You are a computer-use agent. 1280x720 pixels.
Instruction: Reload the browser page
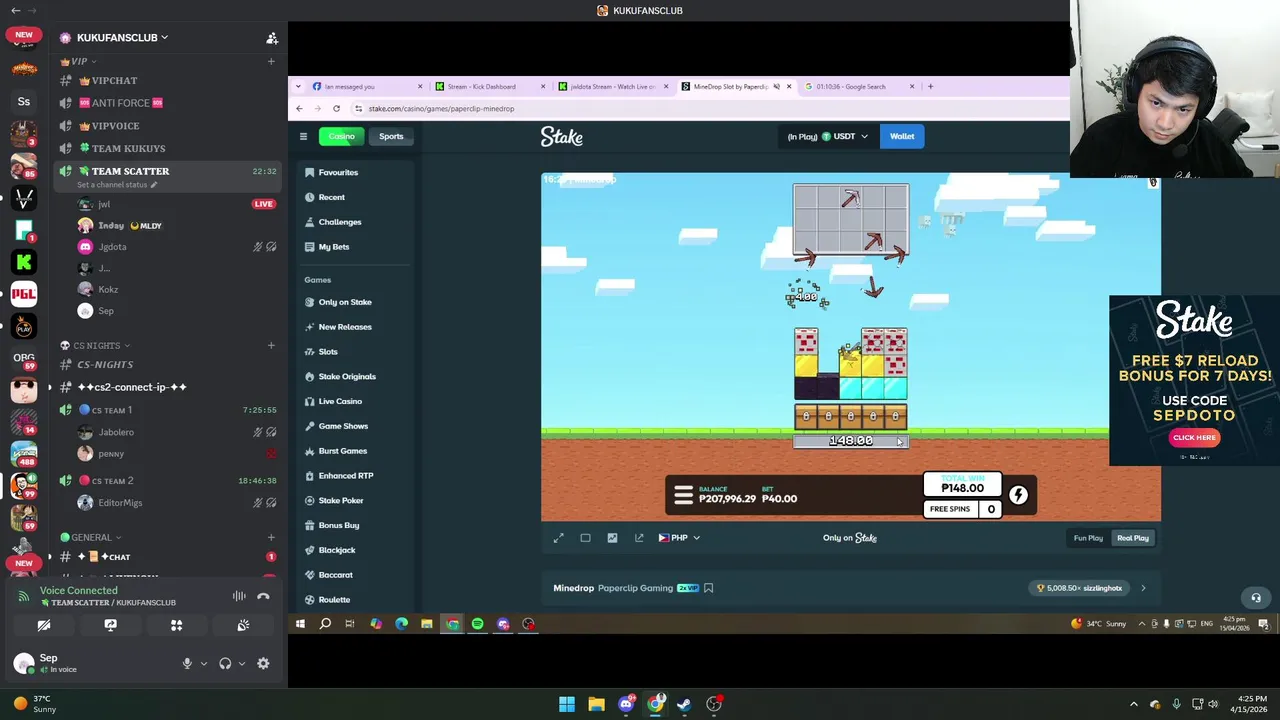(x=336, y=108)
